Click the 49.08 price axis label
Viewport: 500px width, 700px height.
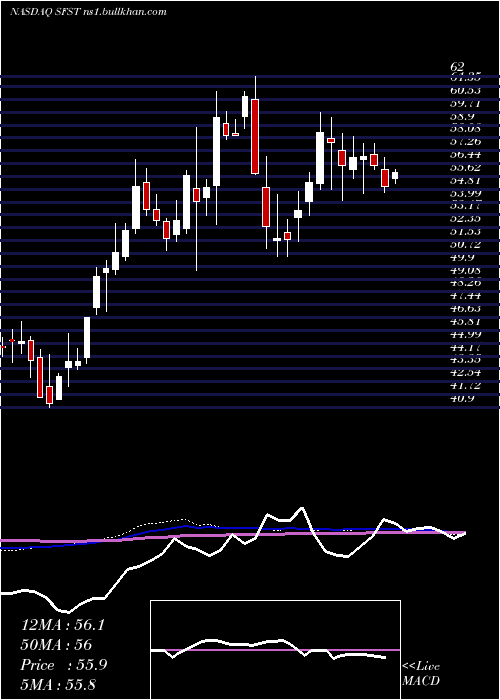tap(465, 270)
